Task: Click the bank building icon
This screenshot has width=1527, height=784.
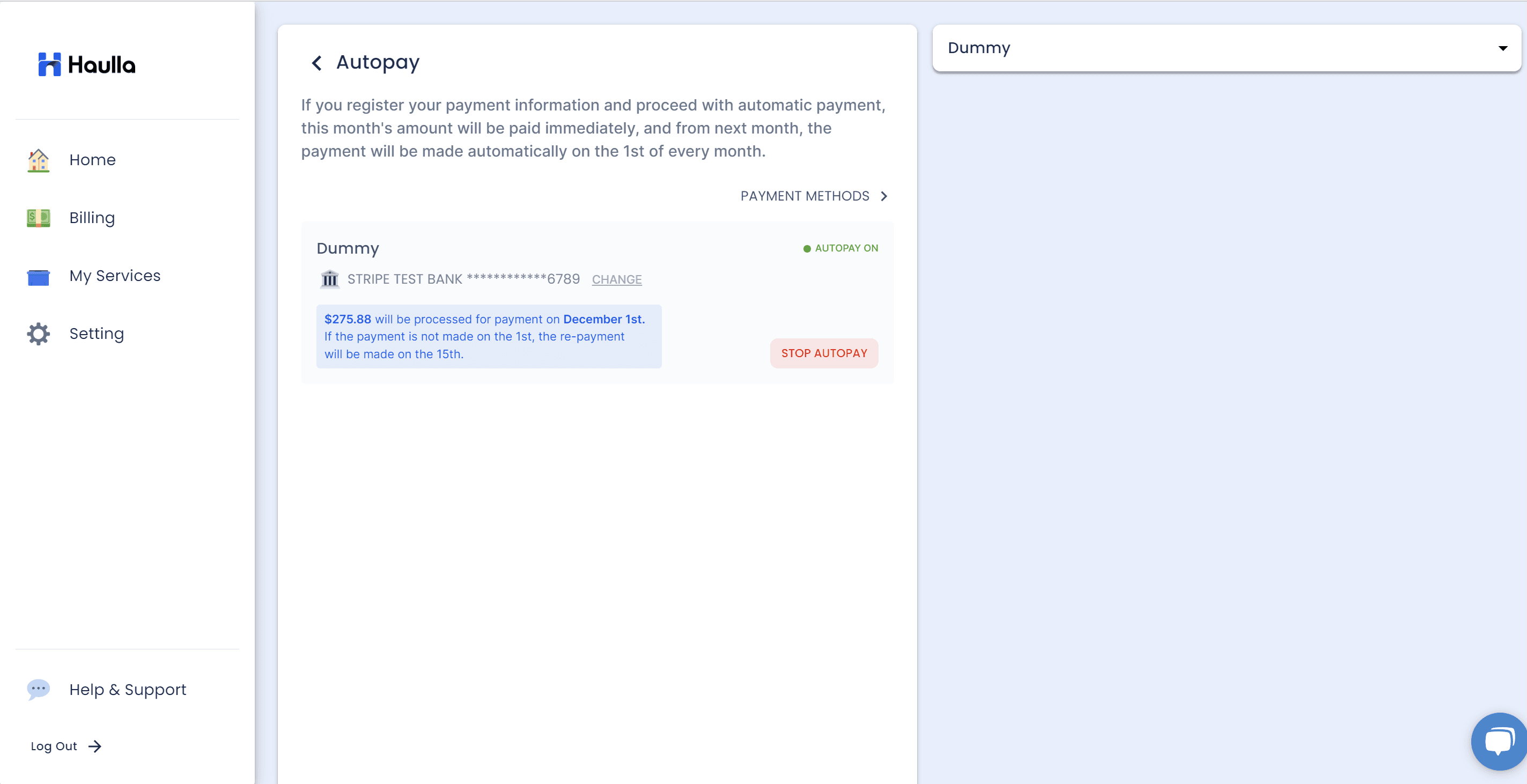Action: pyautogui.click(x=329, y=279)
